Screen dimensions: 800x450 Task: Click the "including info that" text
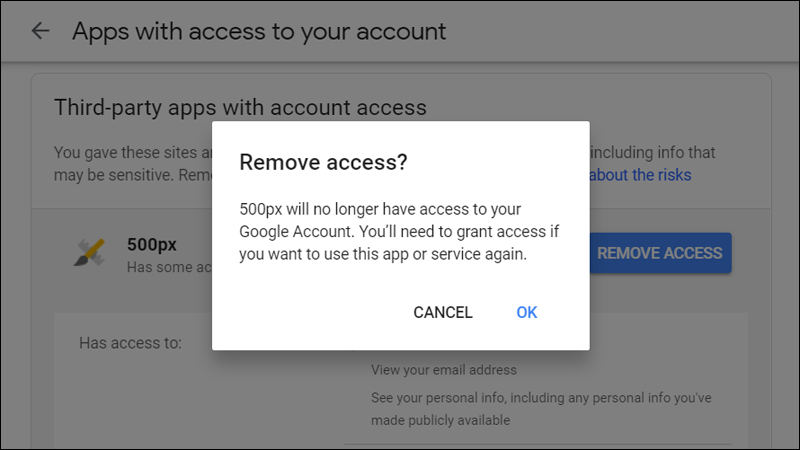653,153
